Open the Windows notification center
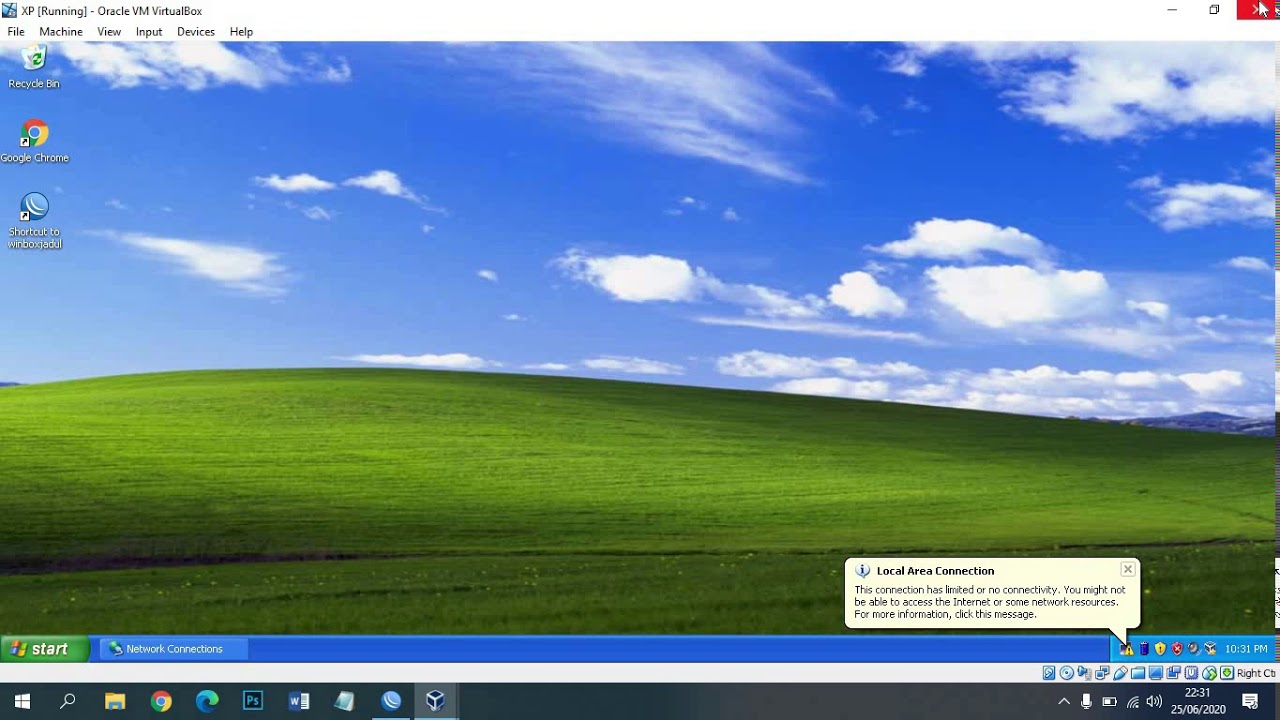Viewport: 1280px width, 720px height. coord(1250,702)
